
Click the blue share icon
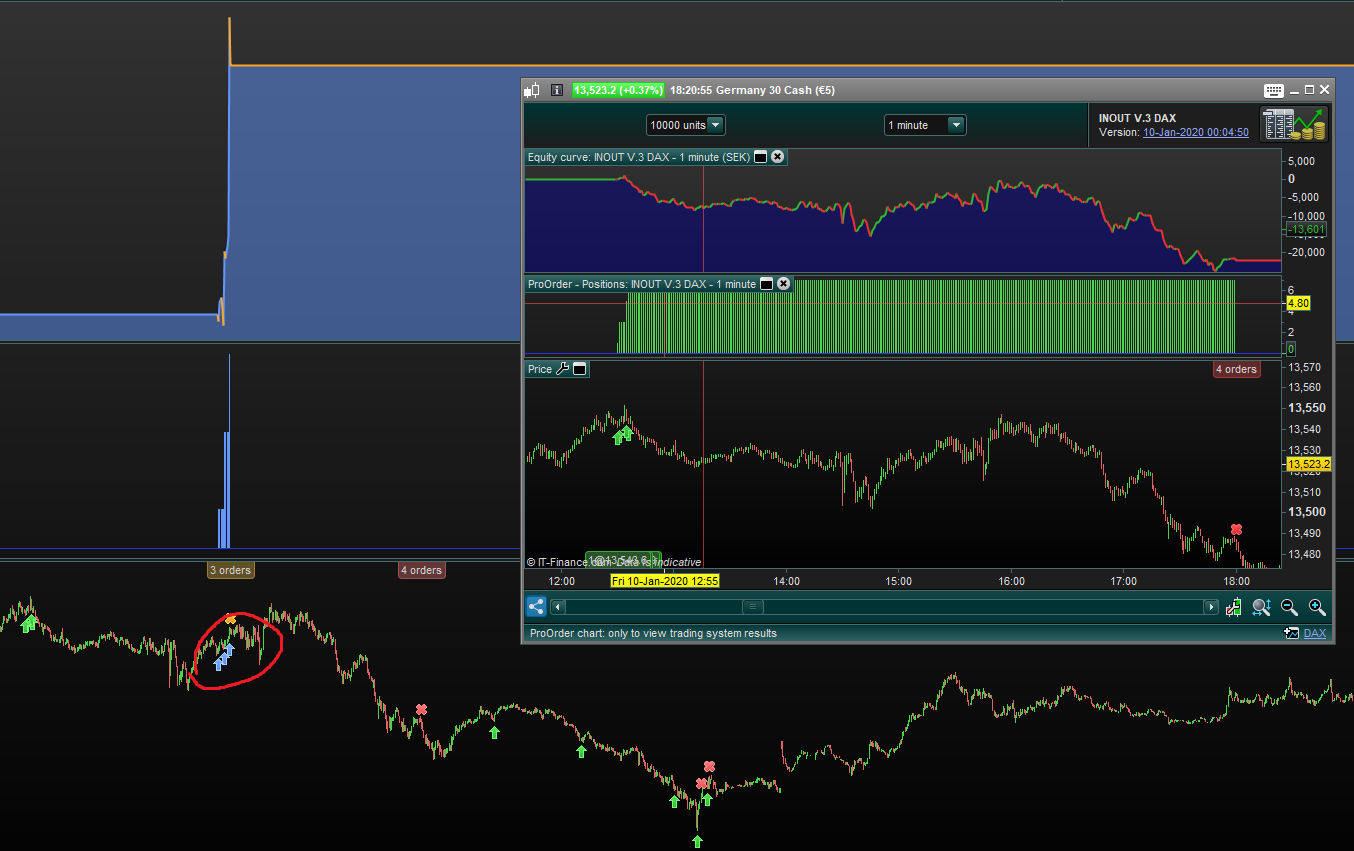coord(536,606)
